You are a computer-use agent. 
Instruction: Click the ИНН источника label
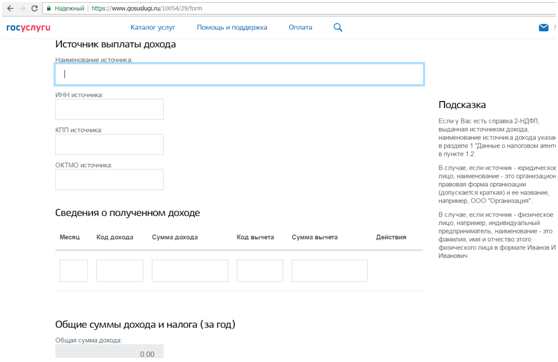[x=79, y=95]
